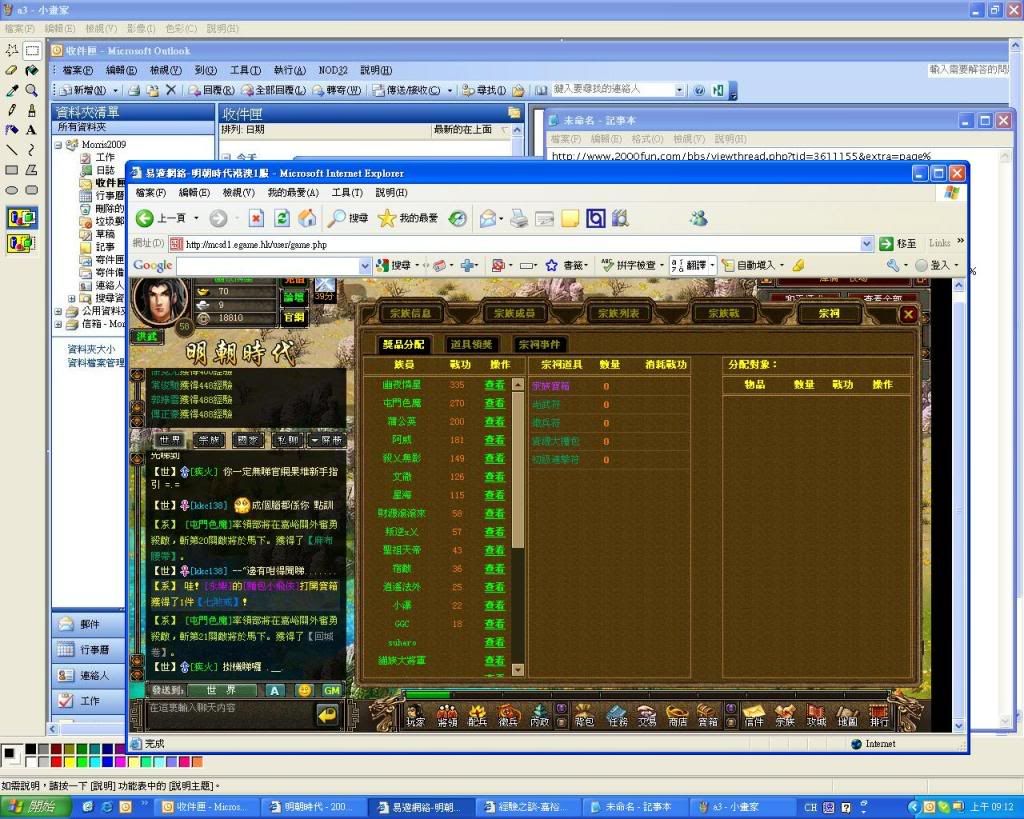Go to Home page in Internet Explorer
The image size is (1024, 819).
[307, 218]
